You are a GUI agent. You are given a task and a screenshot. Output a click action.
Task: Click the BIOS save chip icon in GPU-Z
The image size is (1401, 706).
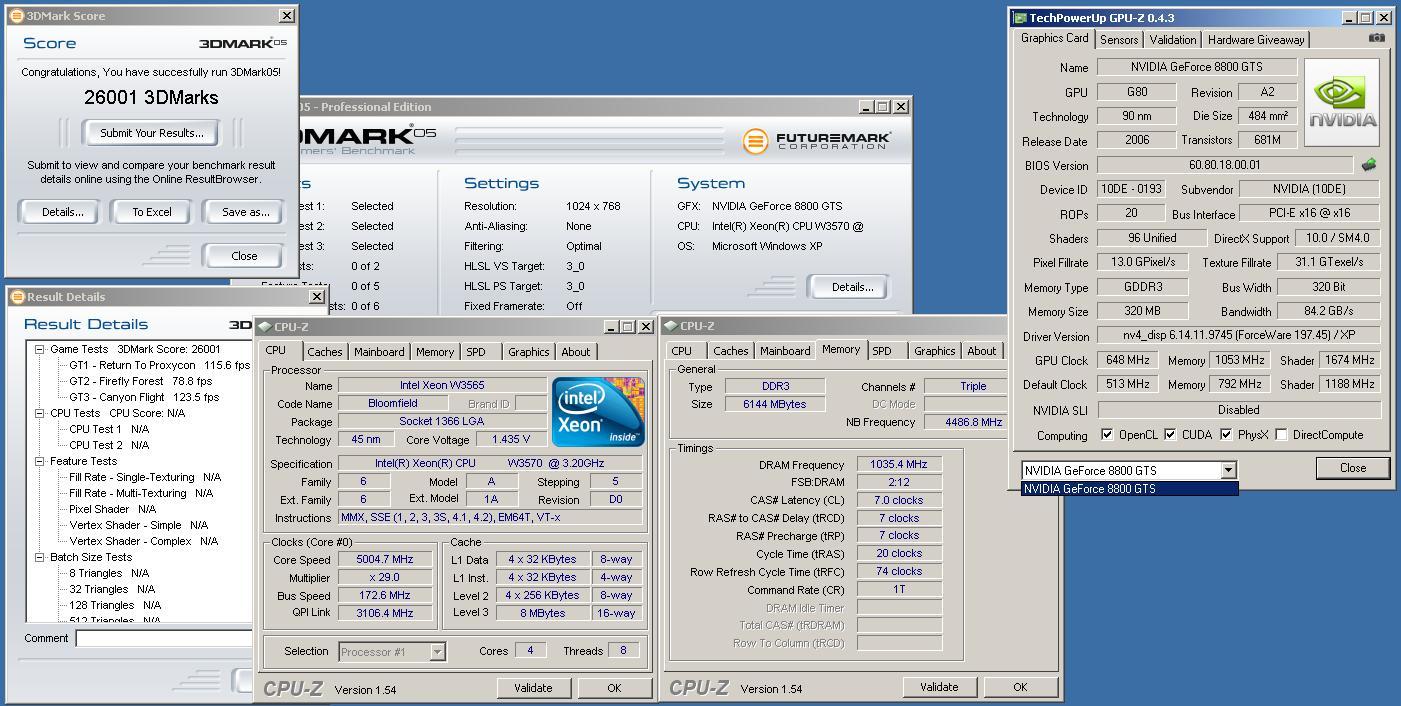(1368, 165)
